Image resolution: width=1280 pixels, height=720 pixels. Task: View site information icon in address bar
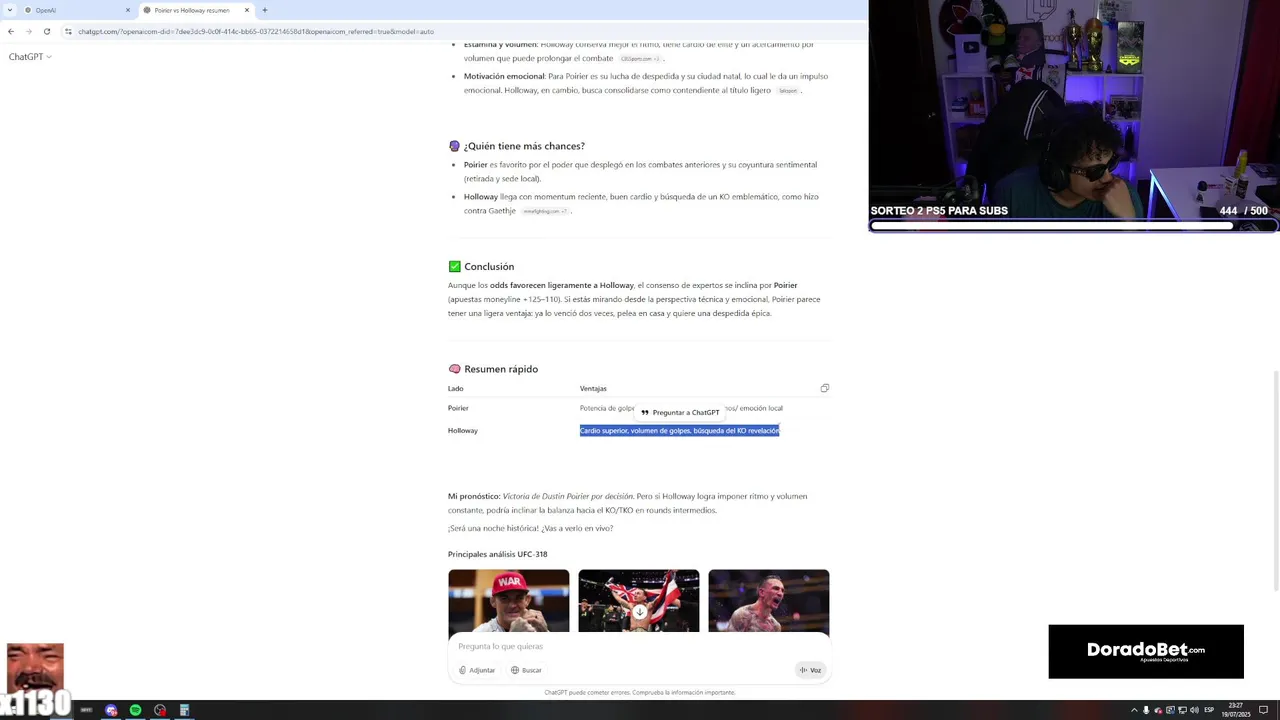[68, 31]
